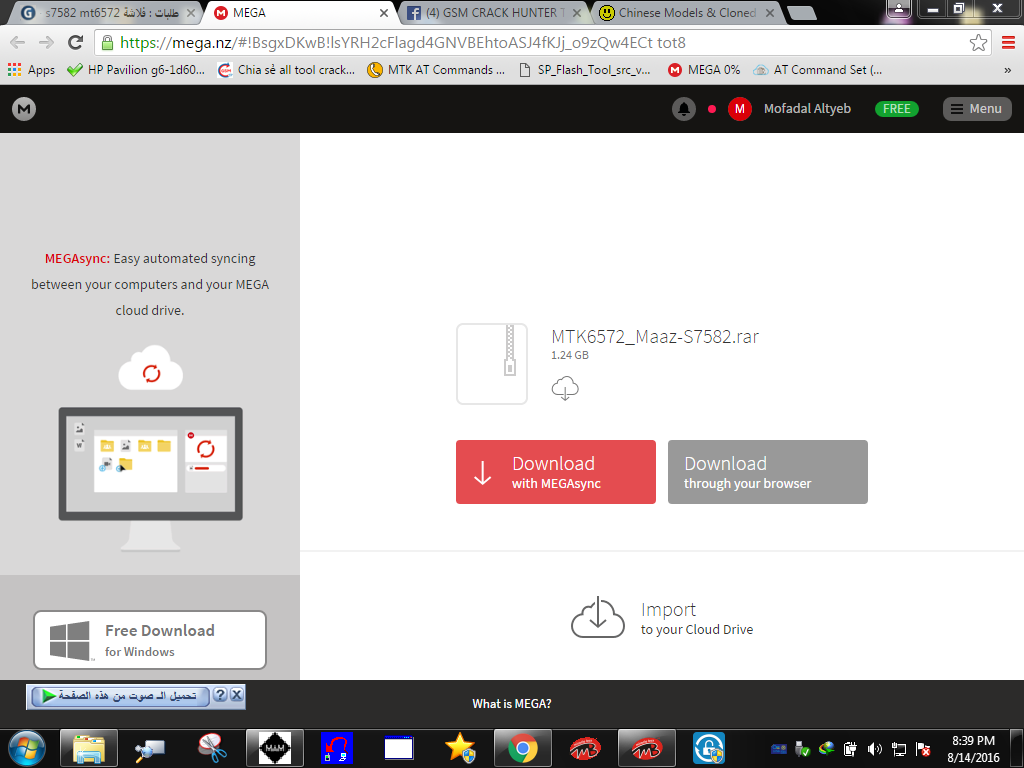Switch to the MEGA tab
Viewport: 1024px width, 768px height.
click(x=300, y=13)
